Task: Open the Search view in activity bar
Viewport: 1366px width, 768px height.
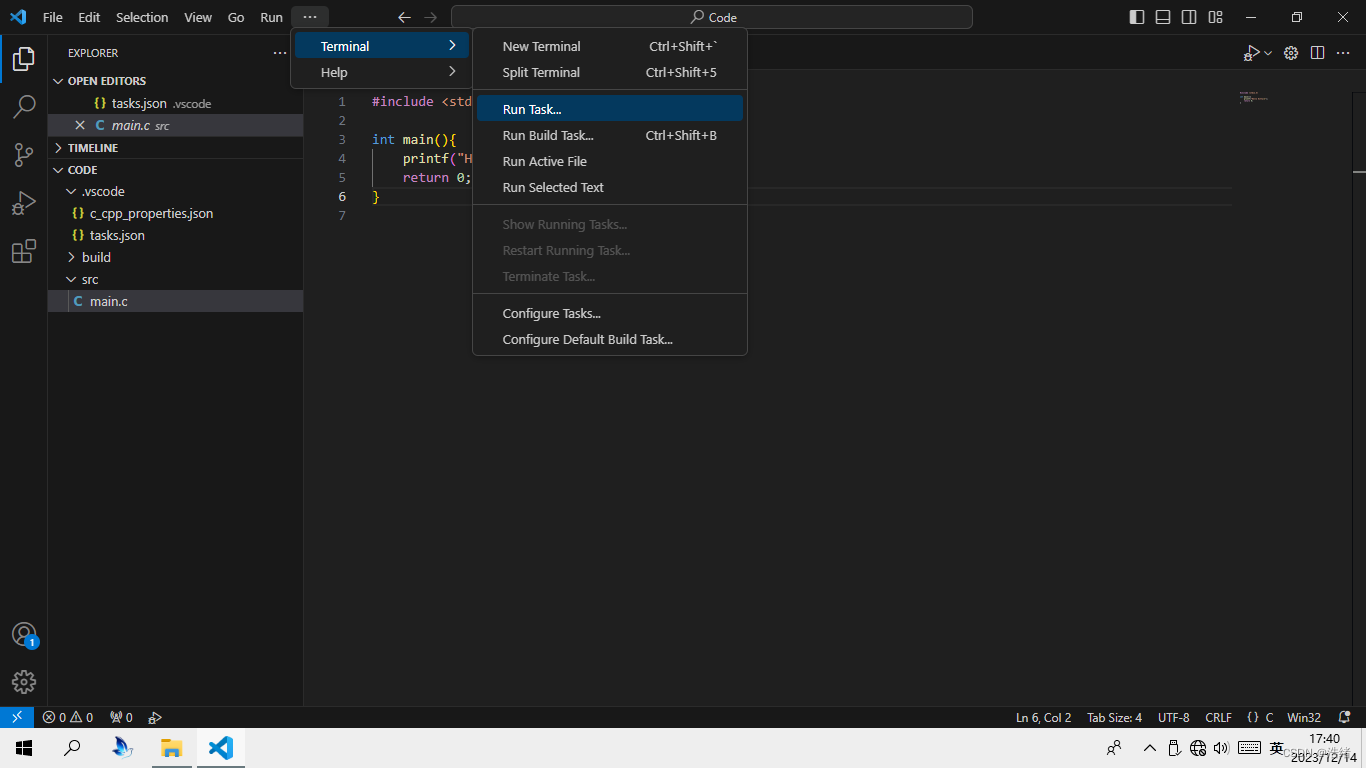Action: click(x=24, y=107)
